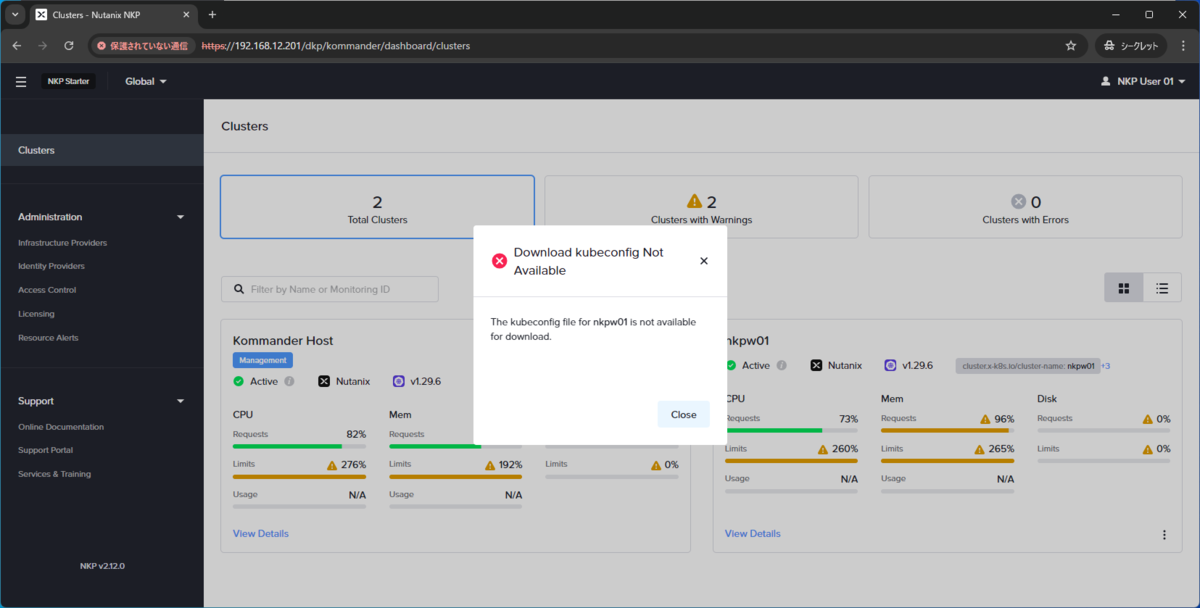Image resolution: width=1200 pixels, height=608 pixels.
Task: Open the Licensing page
Action: [x=36, y=314]
